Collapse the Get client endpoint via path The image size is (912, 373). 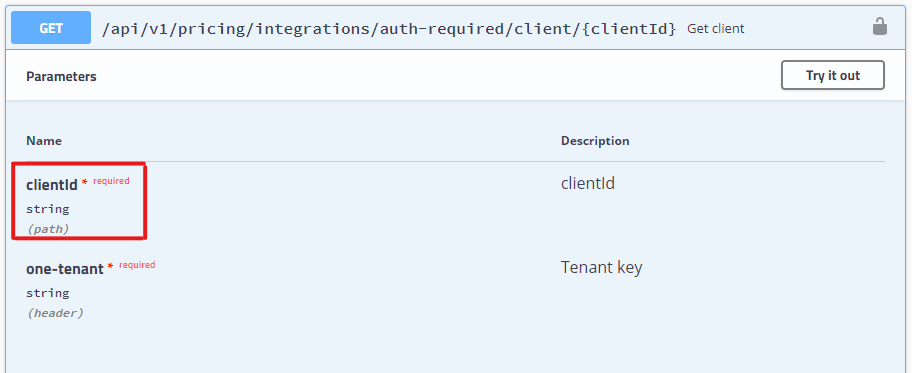[x=389, y=29]
